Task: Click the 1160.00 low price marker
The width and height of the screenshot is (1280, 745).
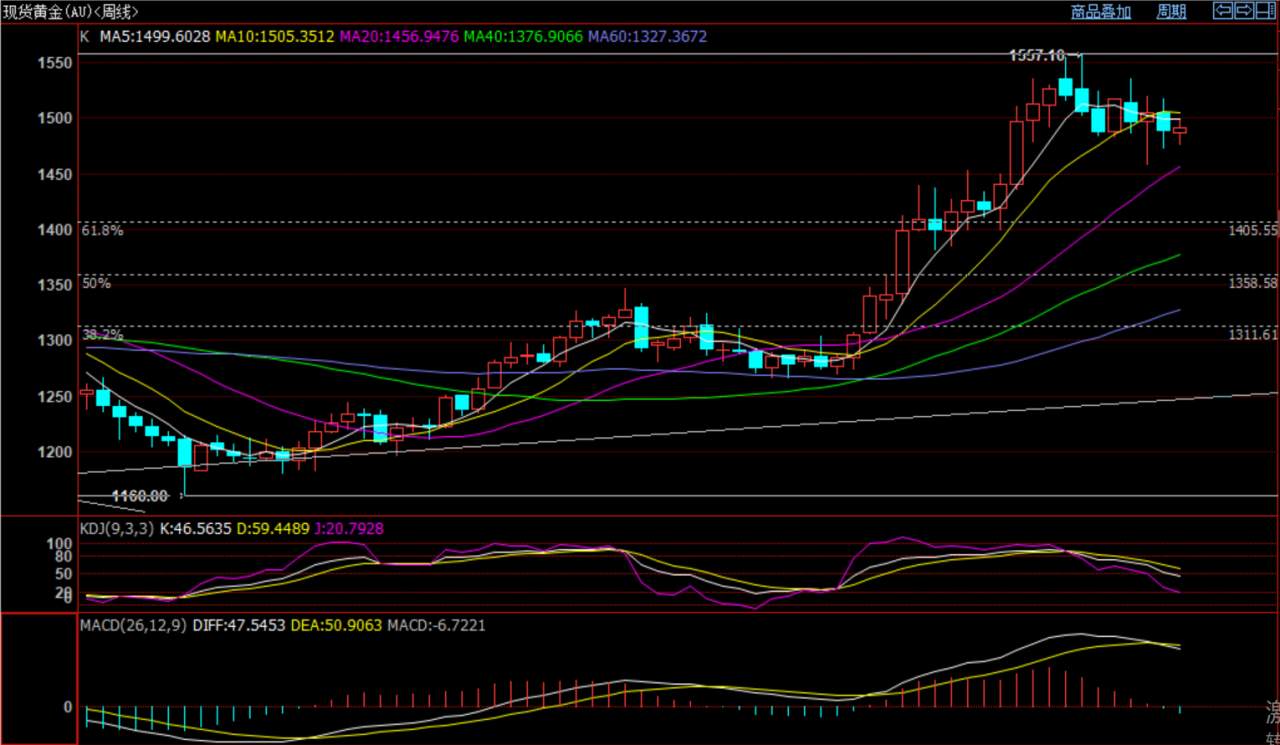Action: pos(139,495)
